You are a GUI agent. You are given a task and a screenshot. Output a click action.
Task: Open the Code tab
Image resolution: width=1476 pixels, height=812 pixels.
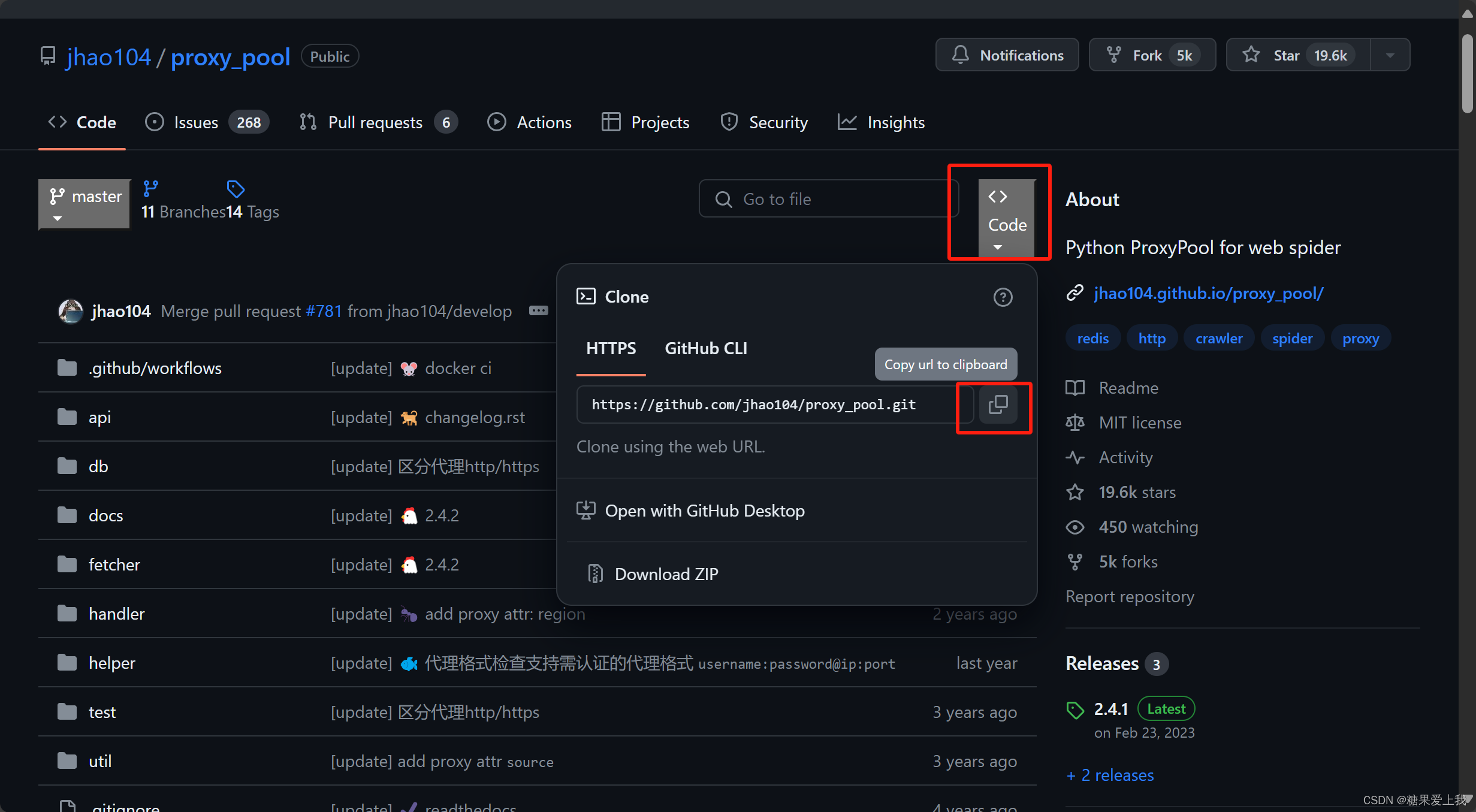click(x=82, y=122)
